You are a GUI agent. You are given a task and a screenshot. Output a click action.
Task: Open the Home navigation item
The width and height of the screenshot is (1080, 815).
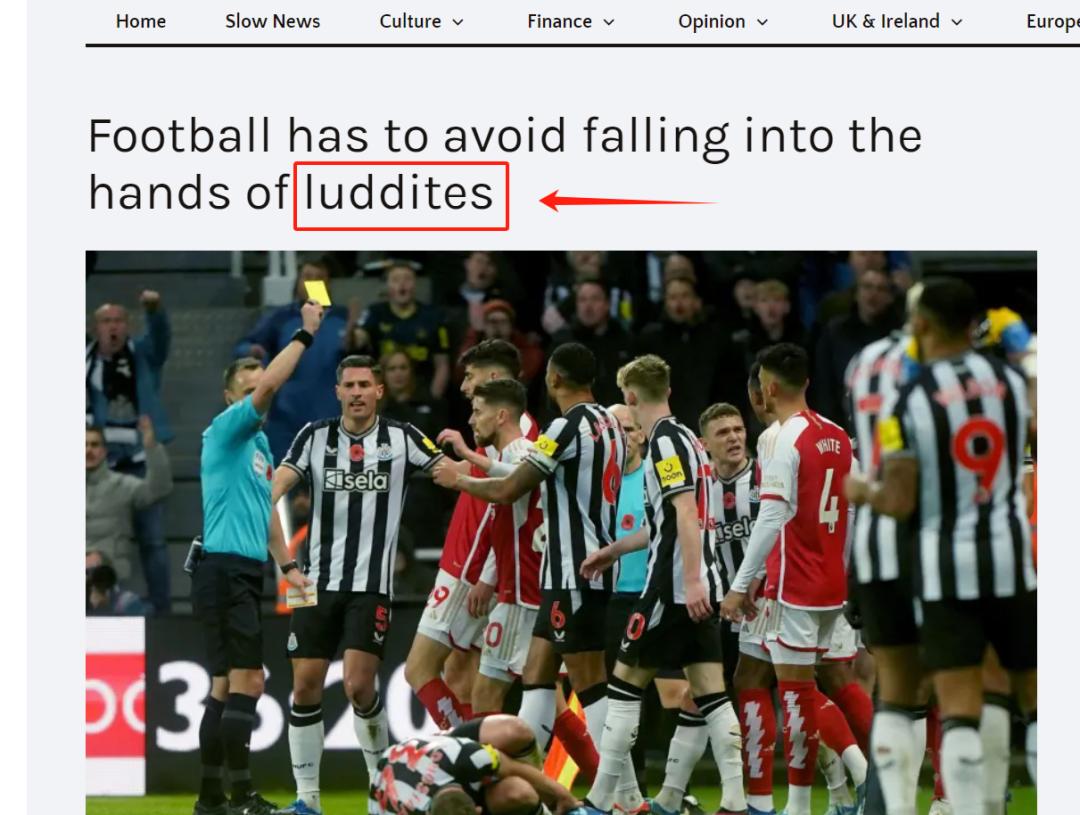[x=141, y=21]
